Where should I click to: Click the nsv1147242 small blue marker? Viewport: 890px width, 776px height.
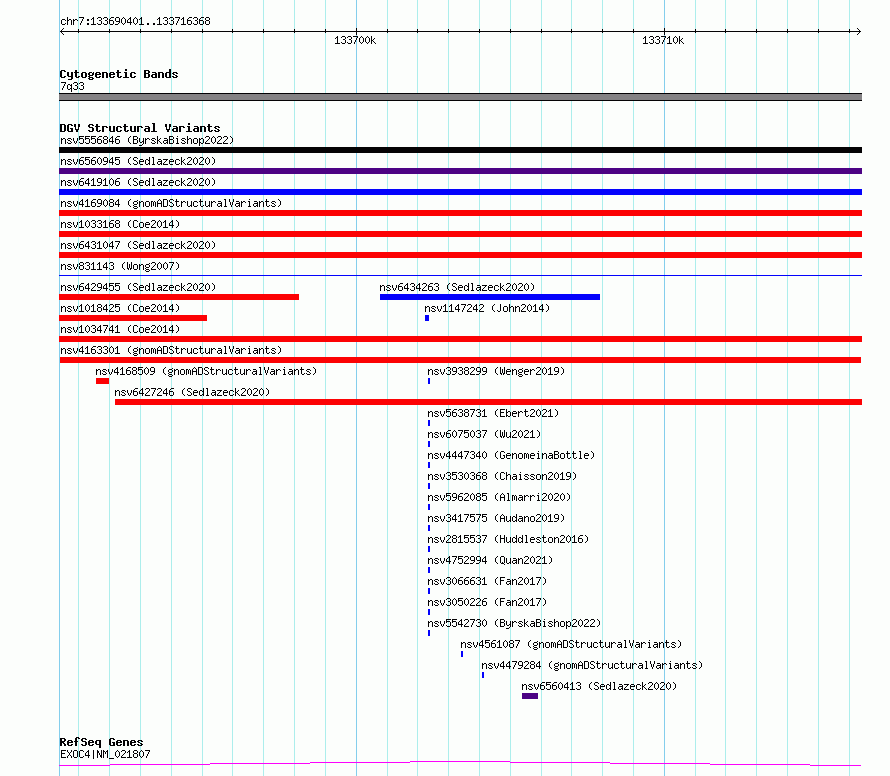(427, 318)
